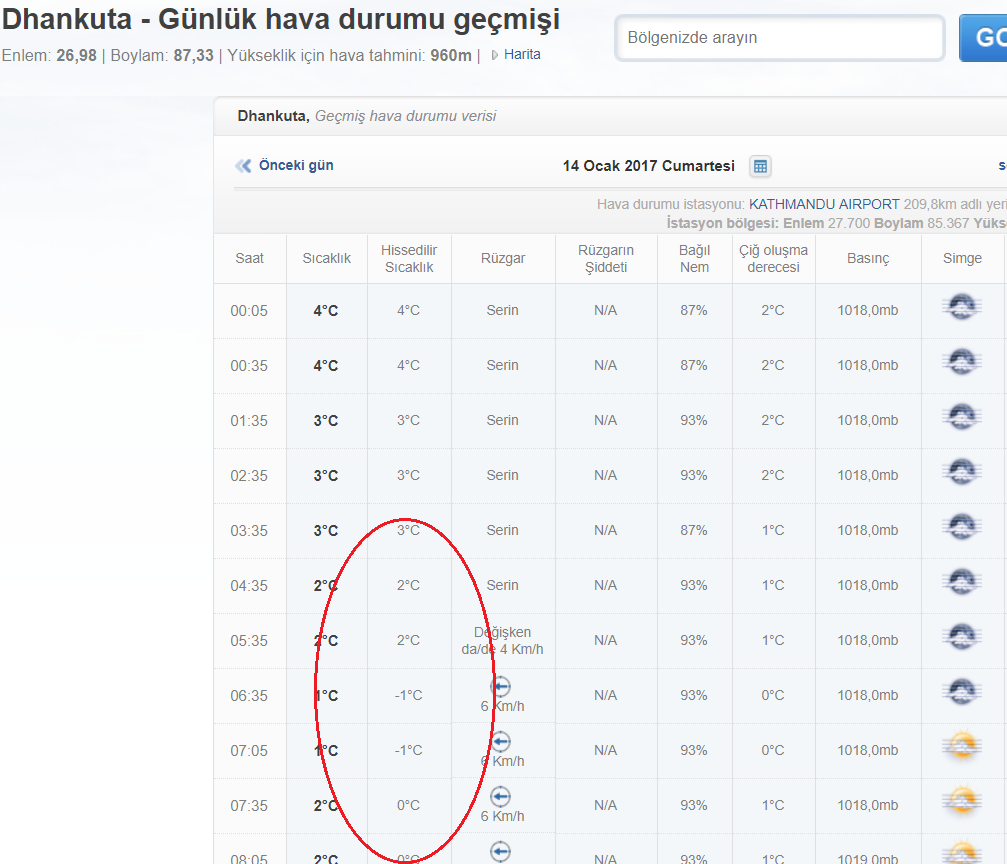This screenshot has width=1007, height=864.
Task: Click the date heading 14 Ocak 2017 Cumartesi
Action: [649, 166]
